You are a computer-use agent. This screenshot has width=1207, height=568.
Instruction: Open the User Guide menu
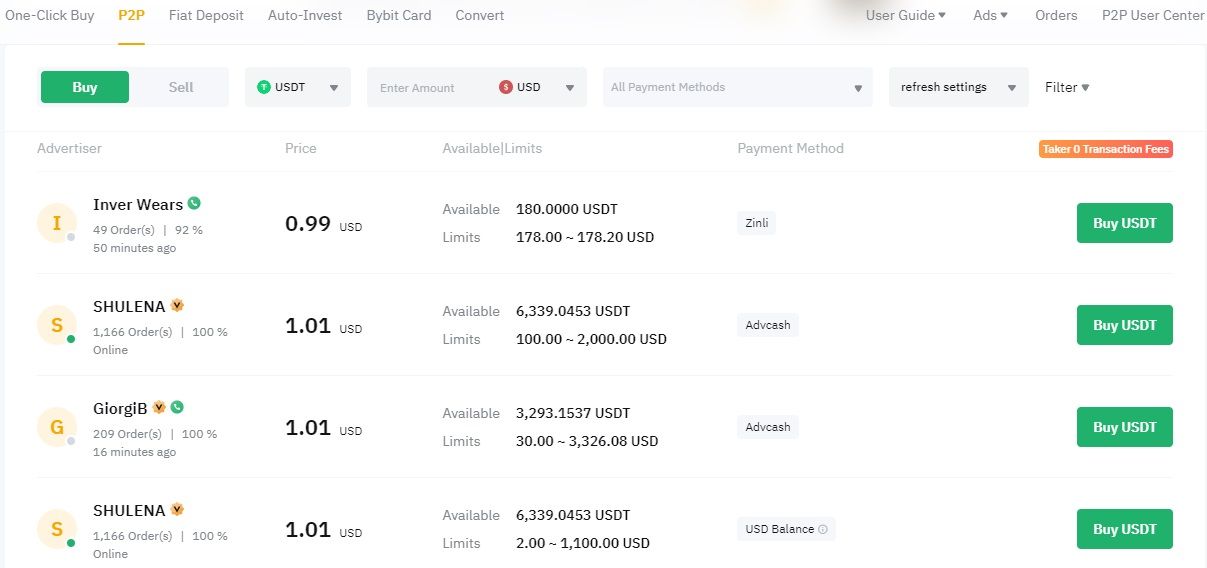905,15
